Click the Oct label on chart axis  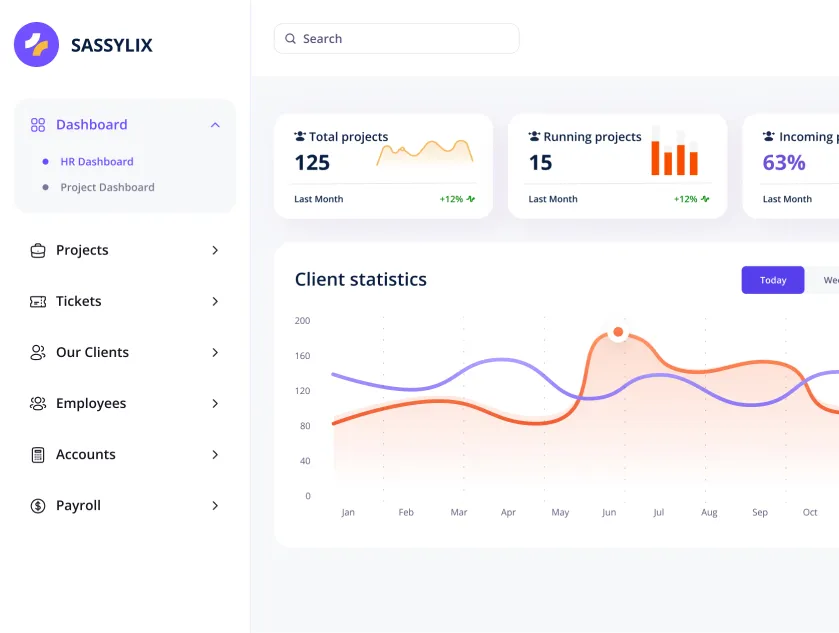[x=810, y=512]
